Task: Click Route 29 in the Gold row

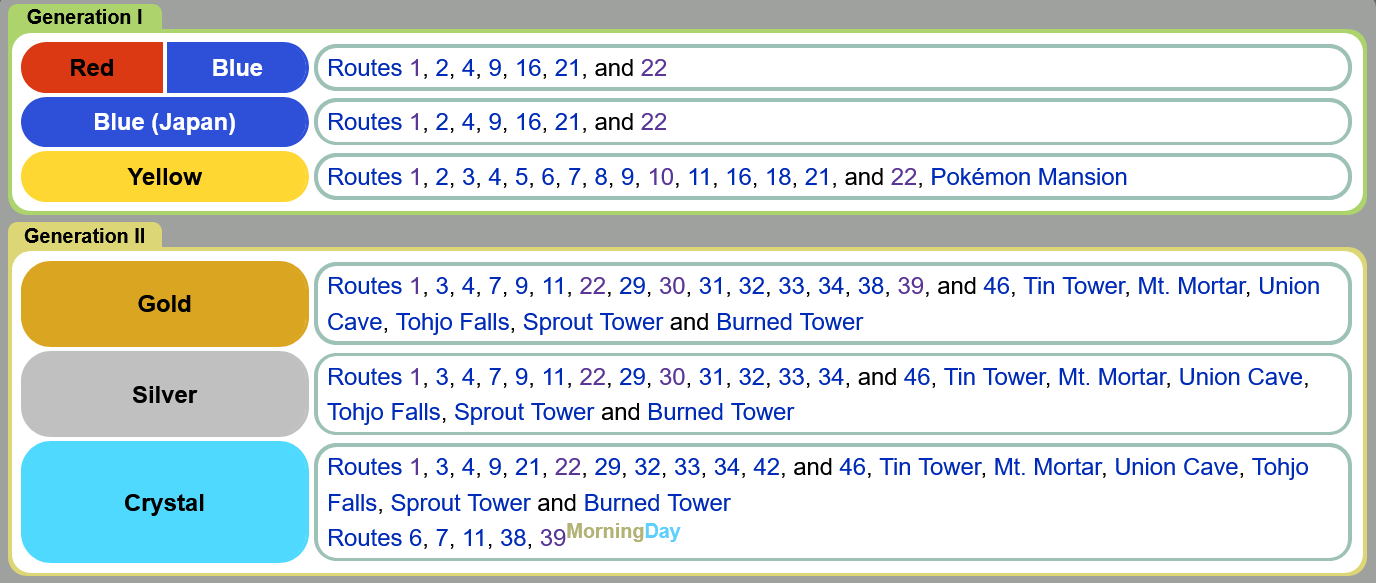Action: pos(632,286)
